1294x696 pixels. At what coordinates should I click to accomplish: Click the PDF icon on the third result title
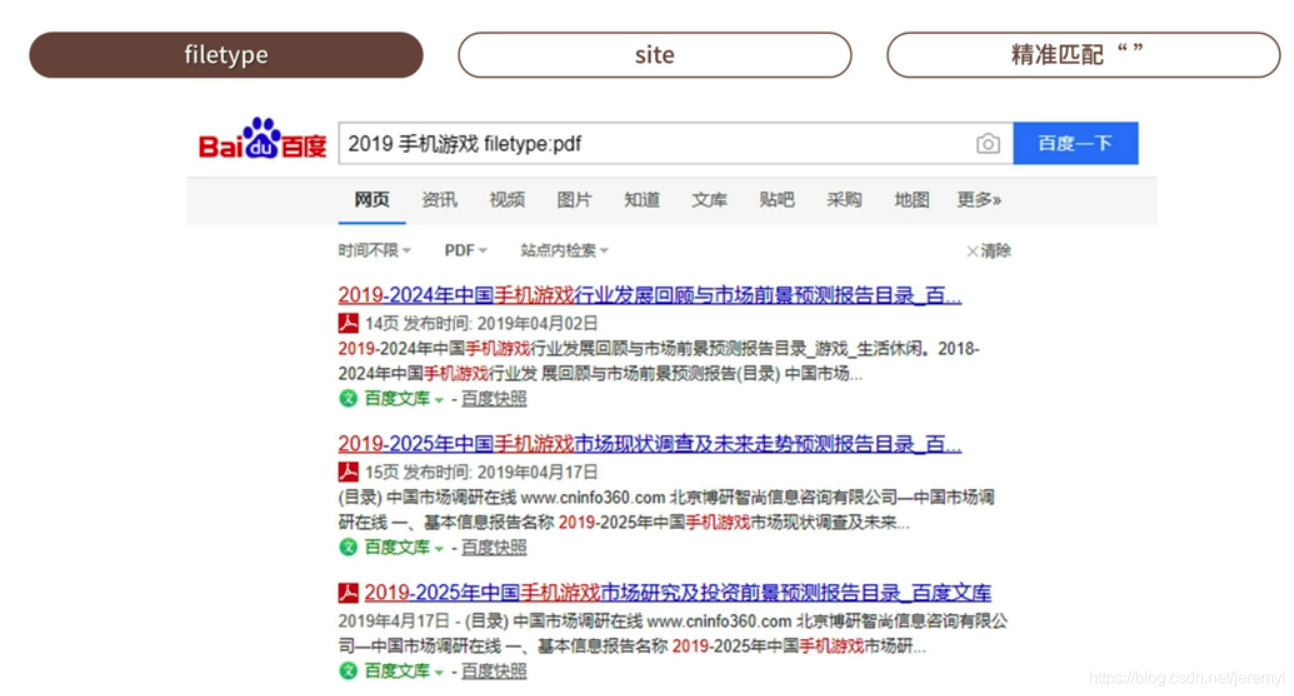(x=346, y=591)
